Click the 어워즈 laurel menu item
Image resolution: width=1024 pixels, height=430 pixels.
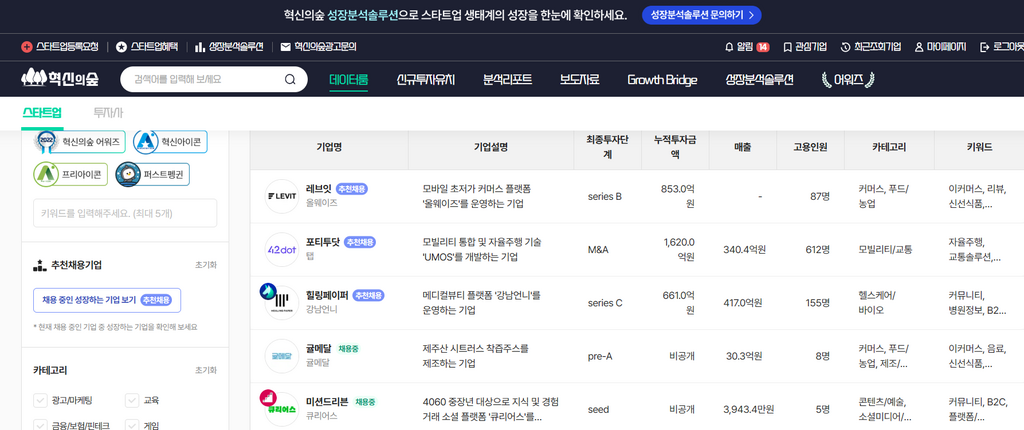click(x=847, y=80)
